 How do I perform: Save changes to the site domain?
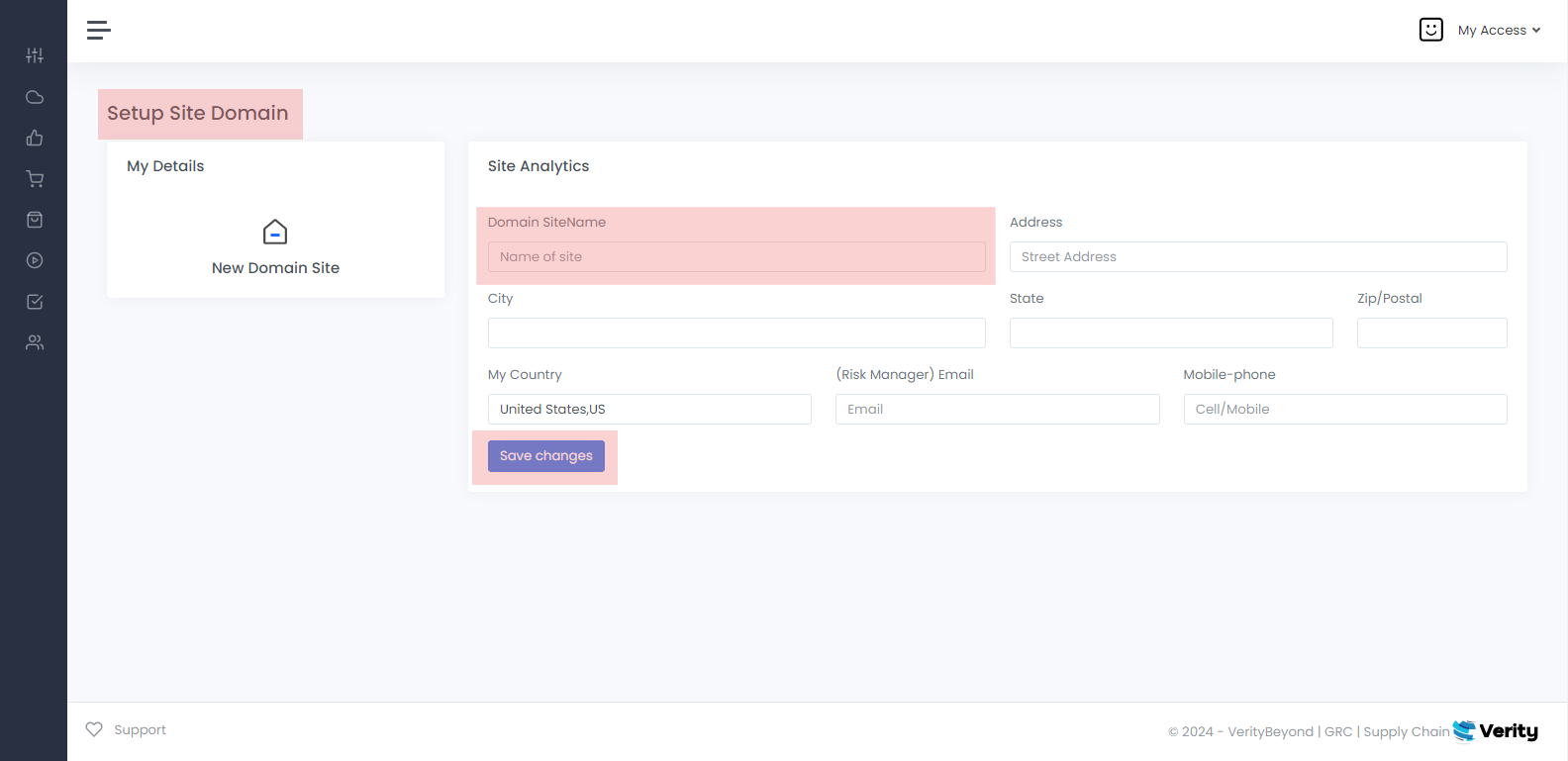click(545, 456)
